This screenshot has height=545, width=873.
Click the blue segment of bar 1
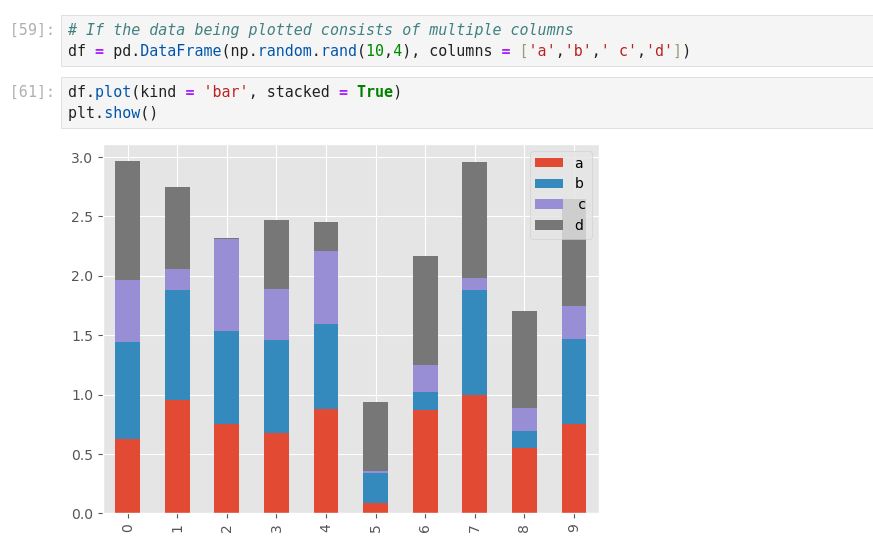click(177, 344)
